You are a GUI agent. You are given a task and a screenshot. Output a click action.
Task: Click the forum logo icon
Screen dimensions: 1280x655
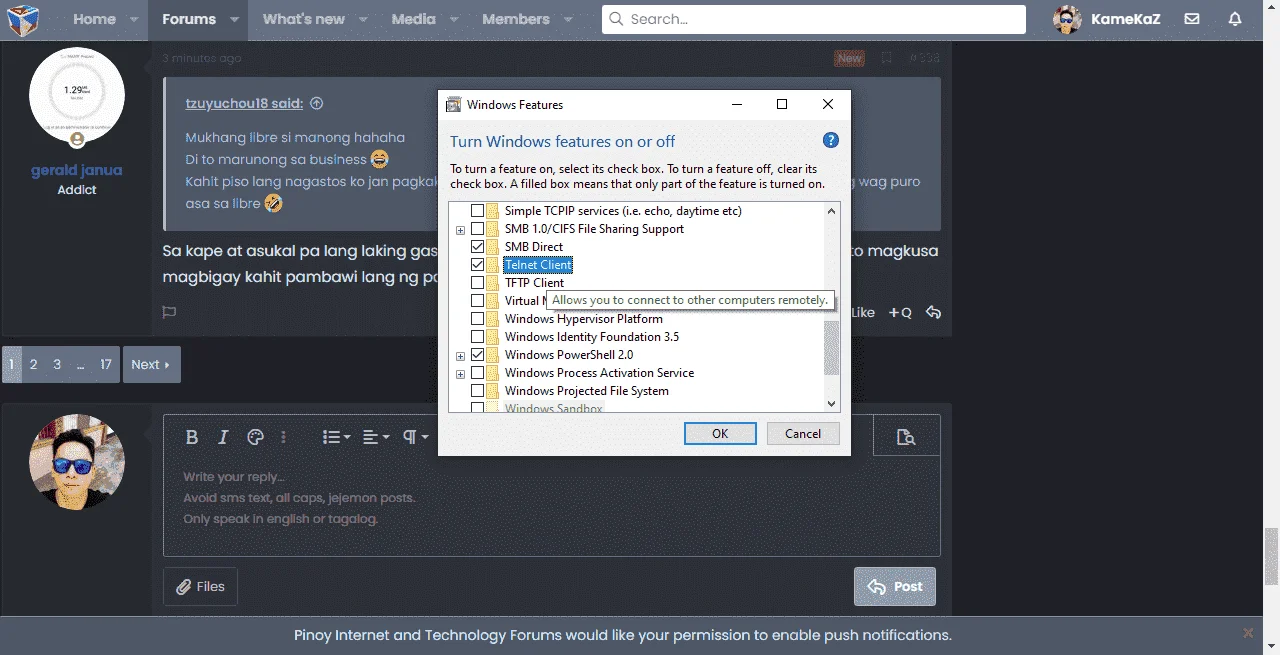click(22, 19)
